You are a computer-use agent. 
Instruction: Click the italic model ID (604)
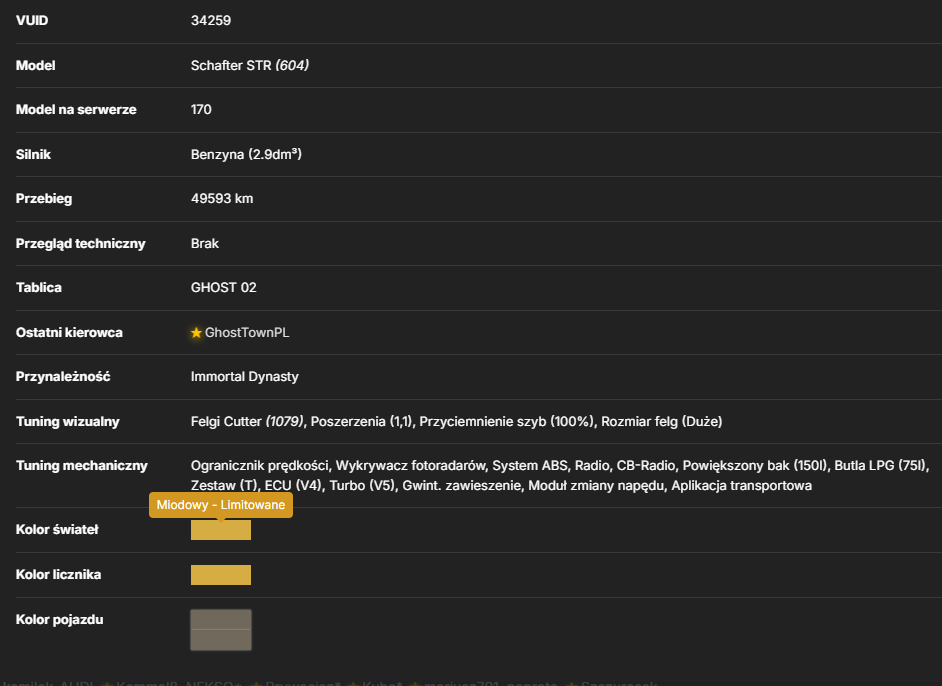click(x=292, y=65)
